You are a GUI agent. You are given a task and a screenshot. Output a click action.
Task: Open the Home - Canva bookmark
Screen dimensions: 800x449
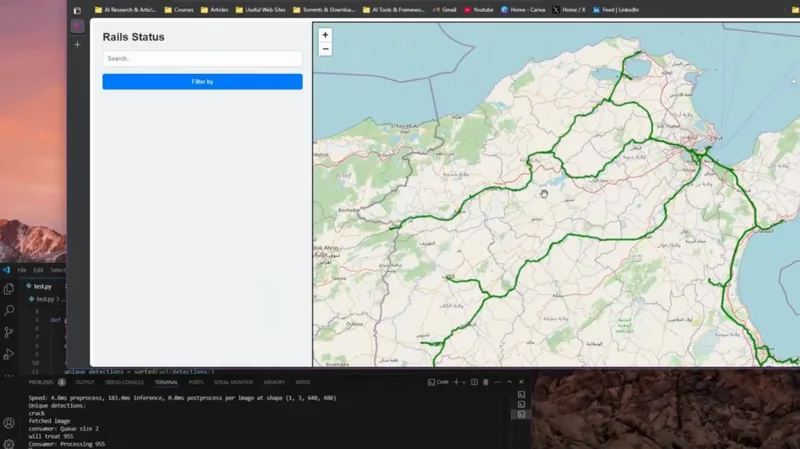(x=523, y=10)
